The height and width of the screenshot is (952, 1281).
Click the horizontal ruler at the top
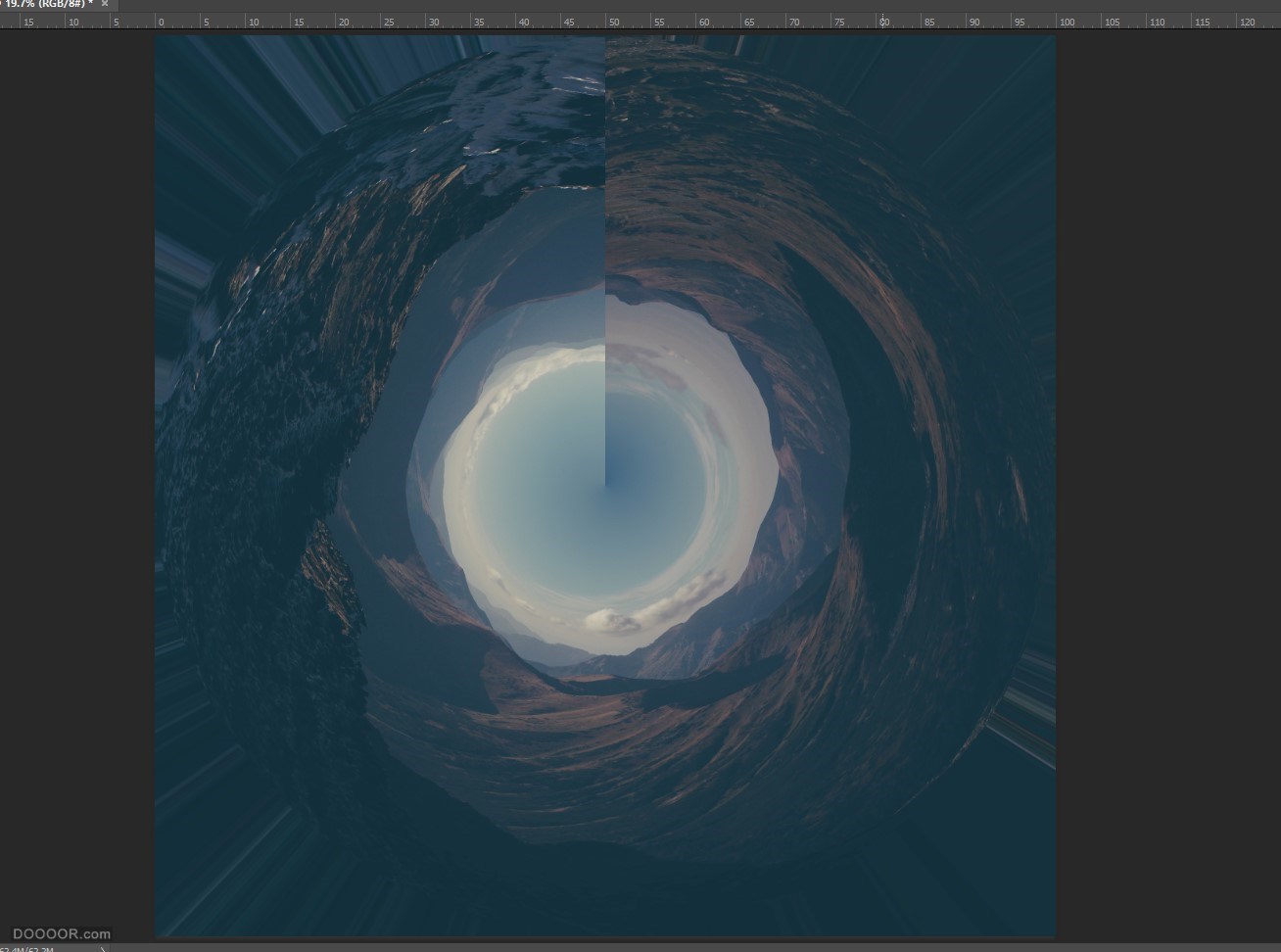pos(640,21)
